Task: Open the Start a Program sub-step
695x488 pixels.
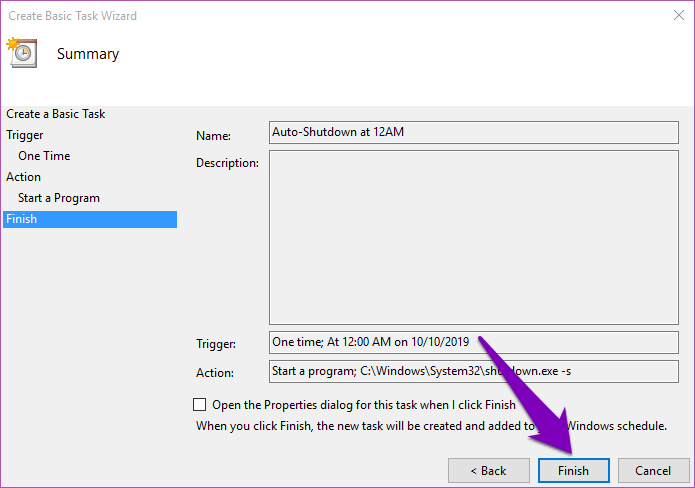Action: coord(59,198)
